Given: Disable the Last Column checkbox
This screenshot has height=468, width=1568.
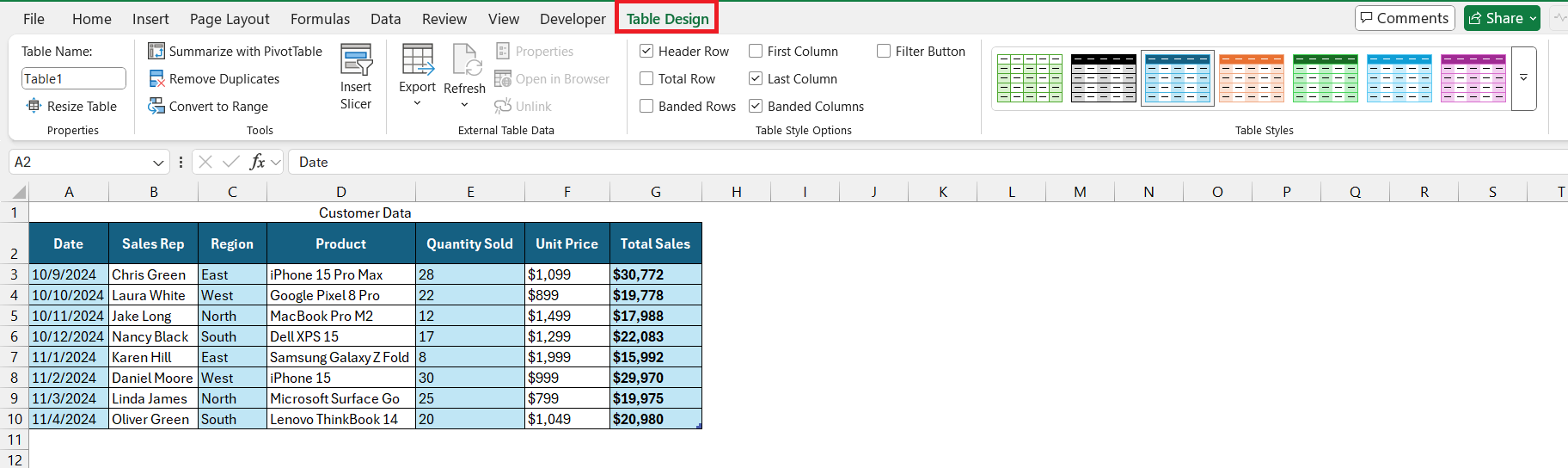Looking at the screenshot, I should point(756,79).
